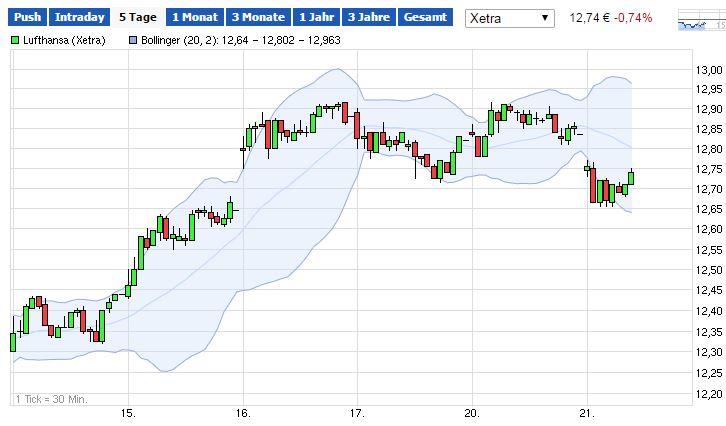Viewport: 726px width, 426px height.
Task: Open the 3 Jahre chart view
Action: click(x=368, y=17)
